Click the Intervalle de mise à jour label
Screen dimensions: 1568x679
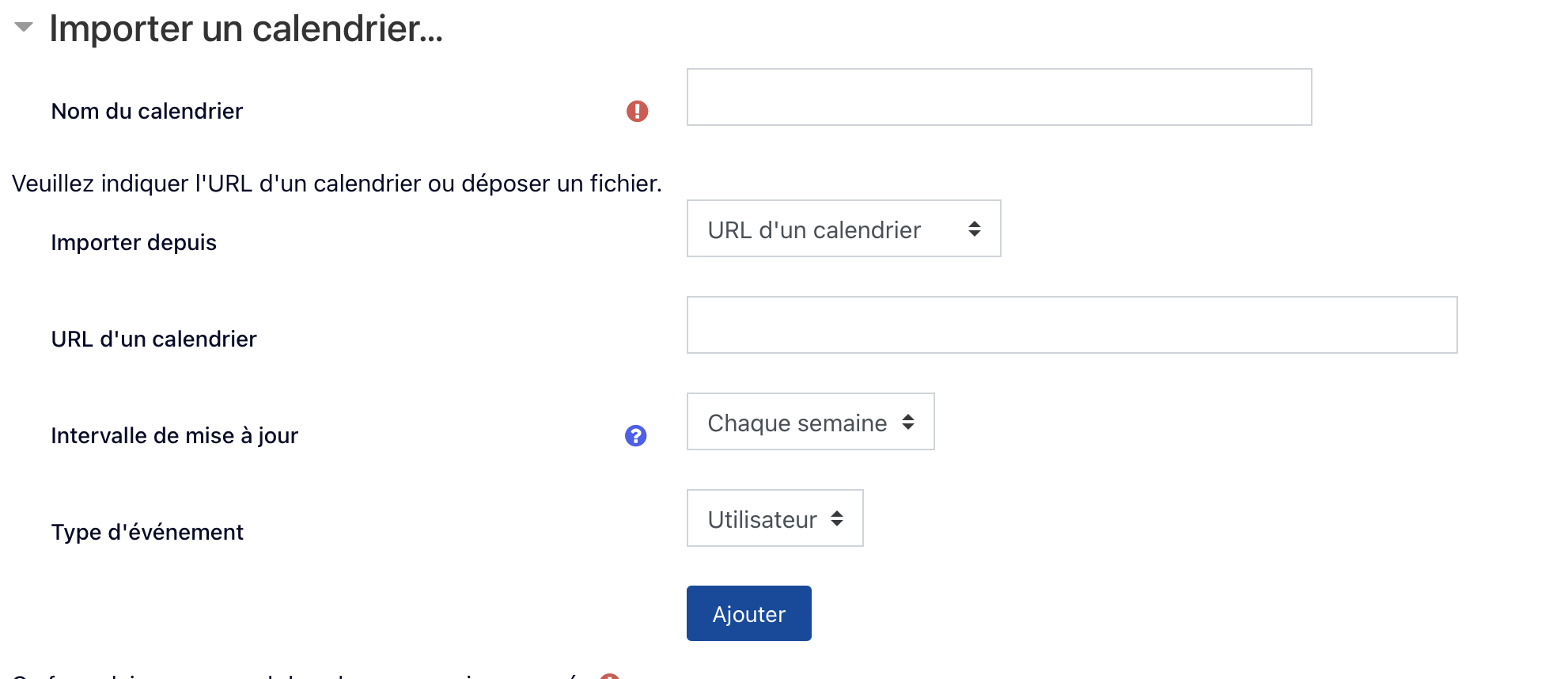(175, 436)
